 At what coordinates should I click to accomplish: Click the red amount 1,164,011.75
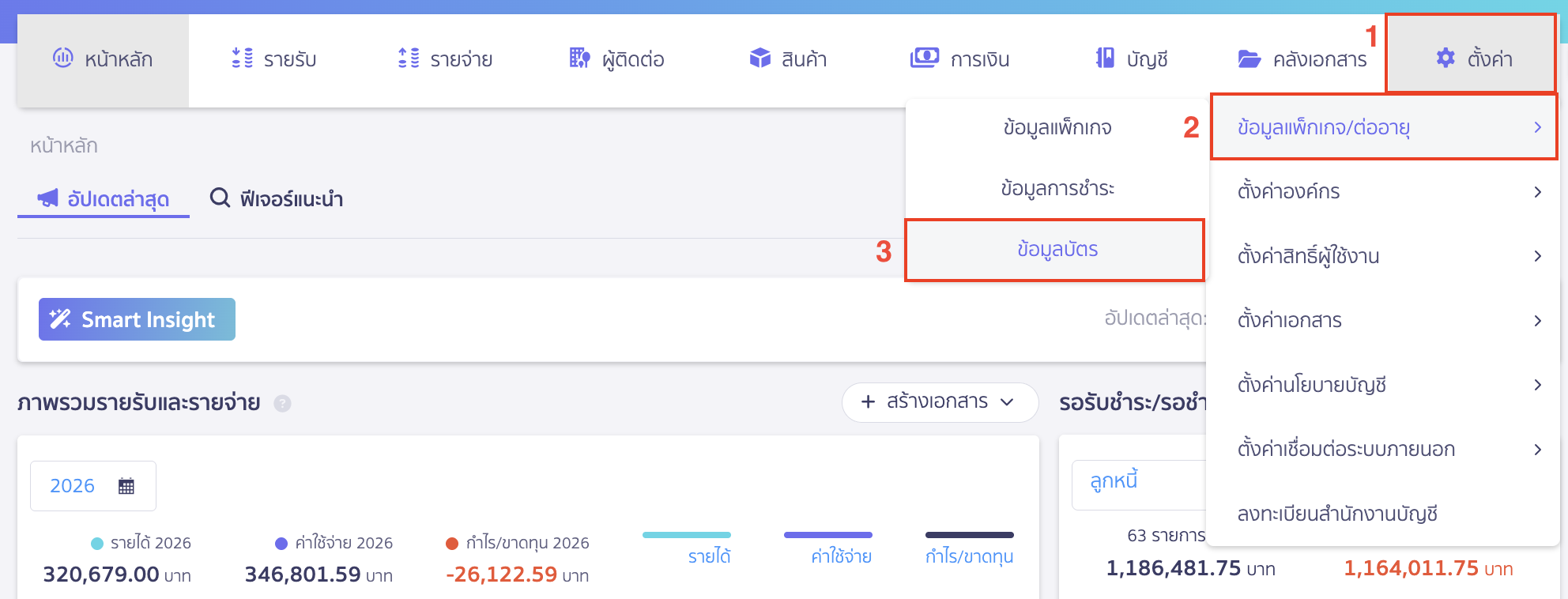(x=1412, y=568)
